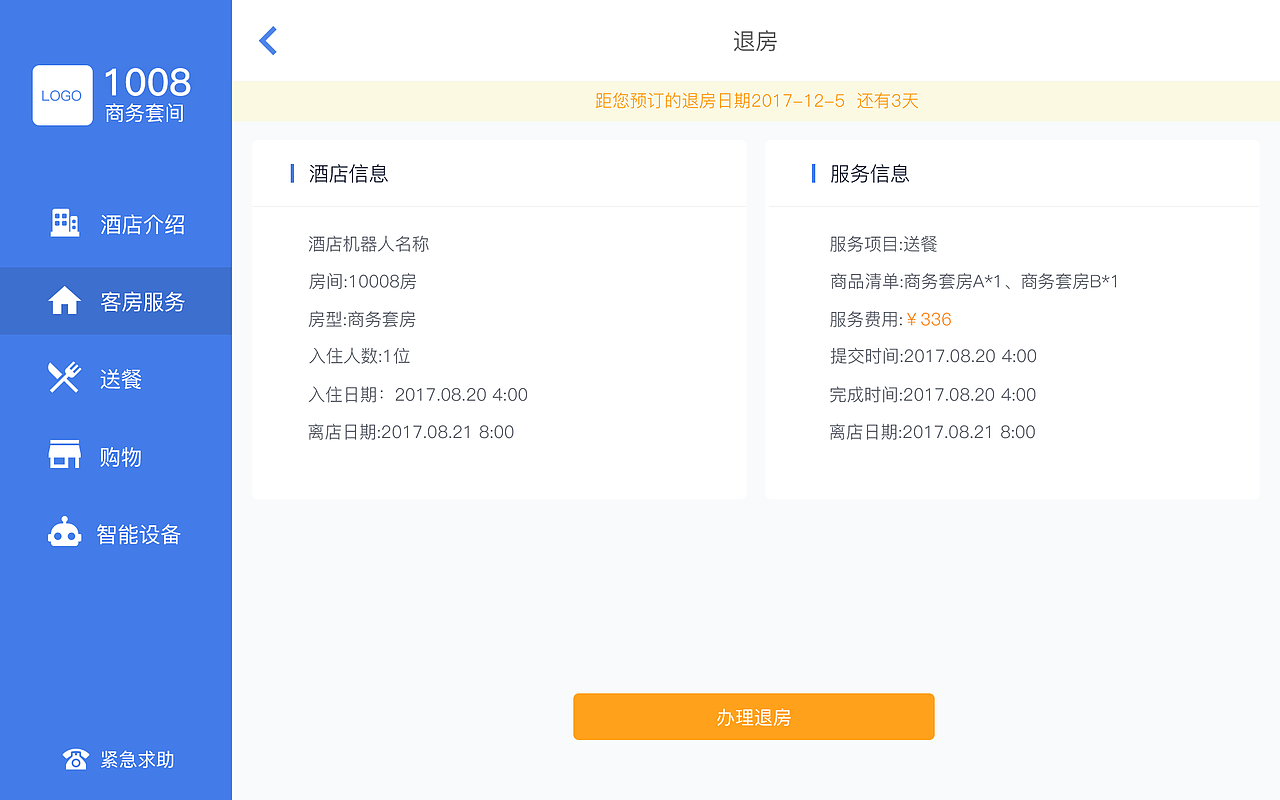The height and width of the screenshot is (800, 1280).
Task: Click the fork and knife icon
Action: [x=64, y=378]
